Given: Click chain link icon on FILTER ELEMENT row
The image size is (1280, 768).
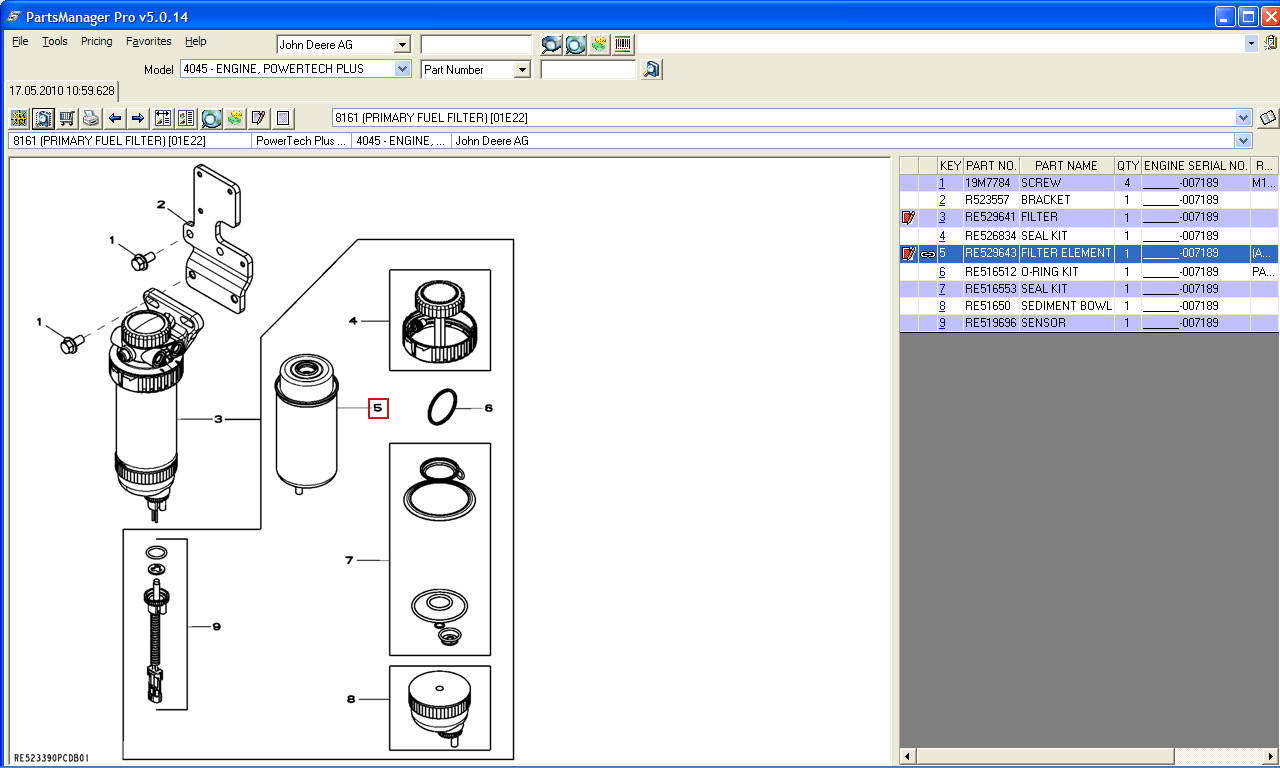Looking at the screenshot, I should (x=928, y=254).
